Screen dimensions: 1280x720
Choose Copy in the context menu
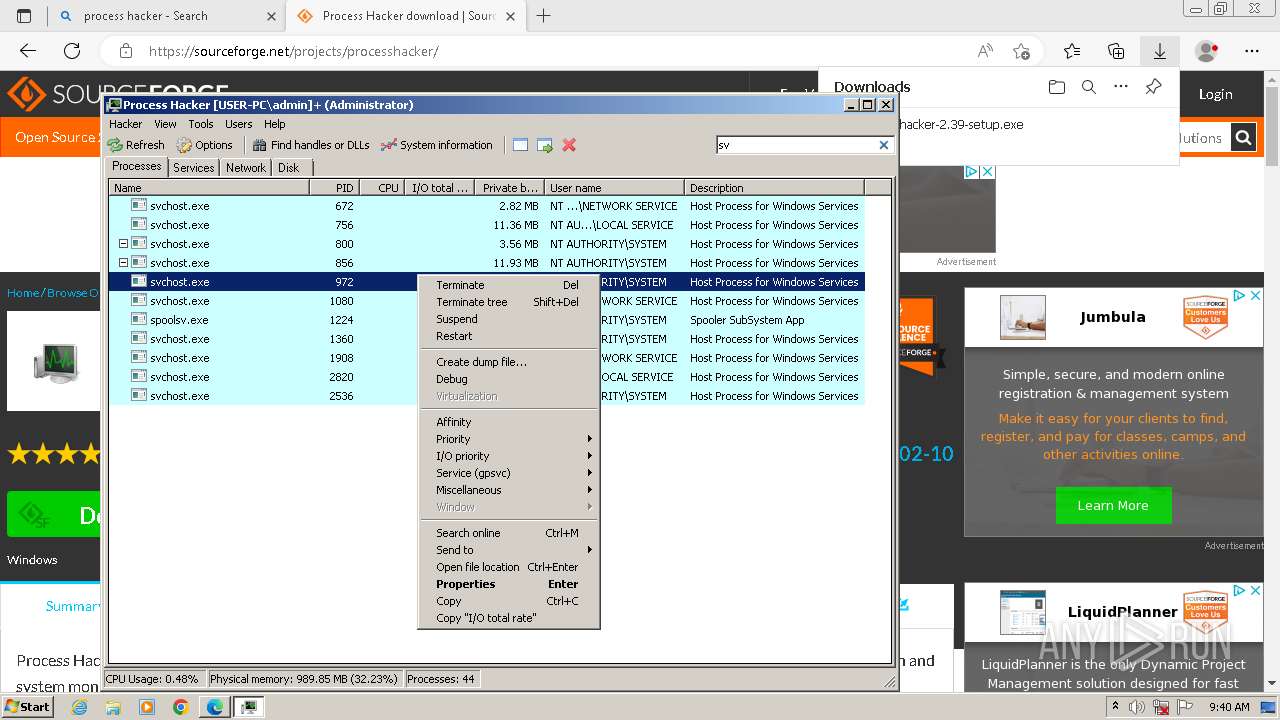(508, 601)
